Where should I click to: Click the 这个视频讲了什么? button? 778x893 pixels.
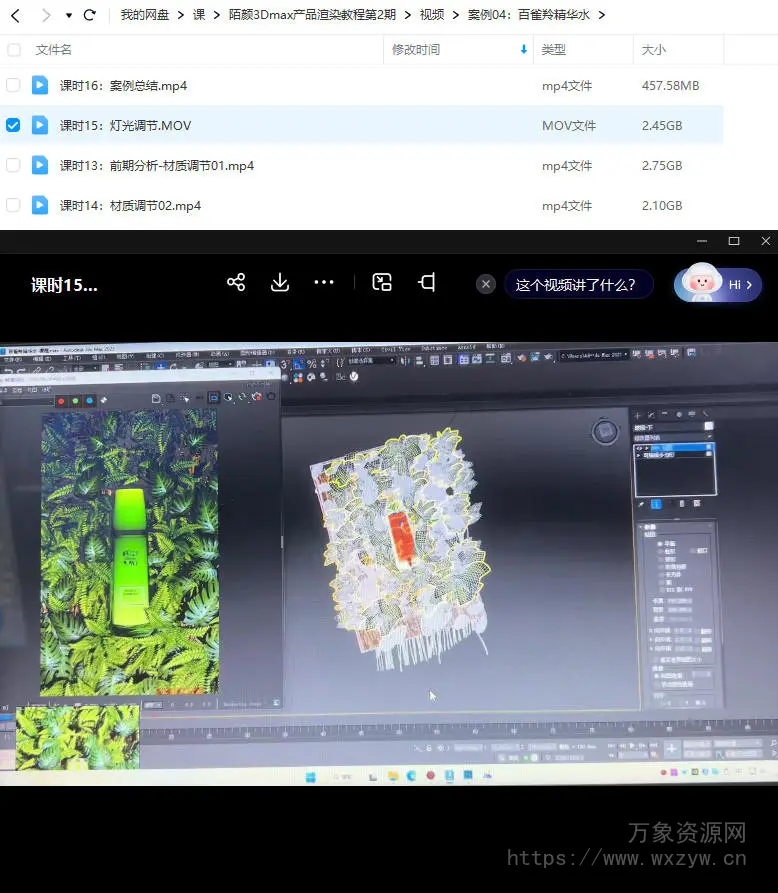(x=575, y=284)
